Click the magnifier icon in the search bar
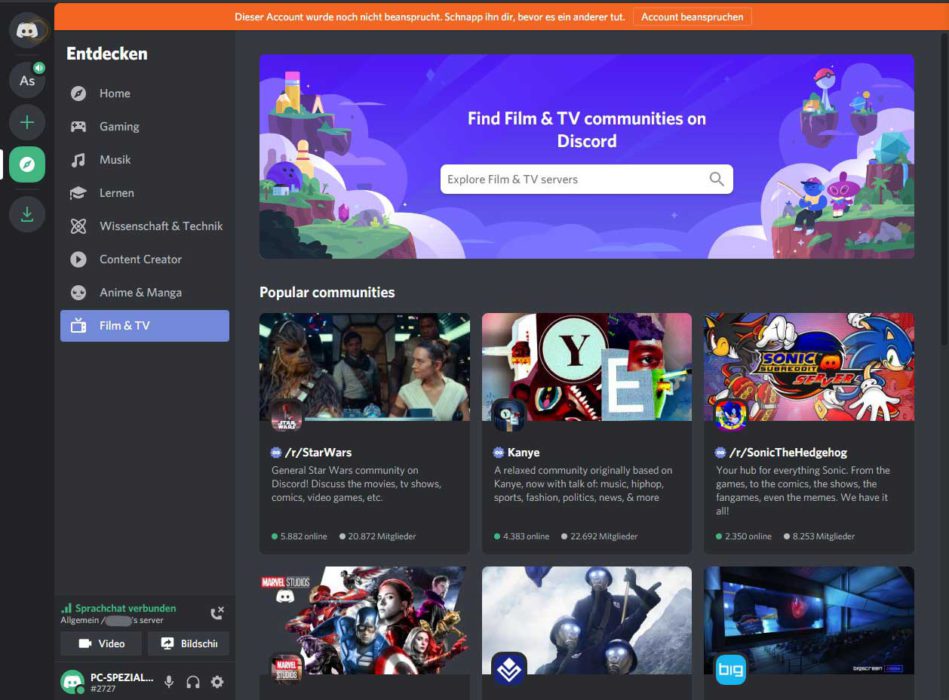This screenshot has height=700, width=949. 714,178
